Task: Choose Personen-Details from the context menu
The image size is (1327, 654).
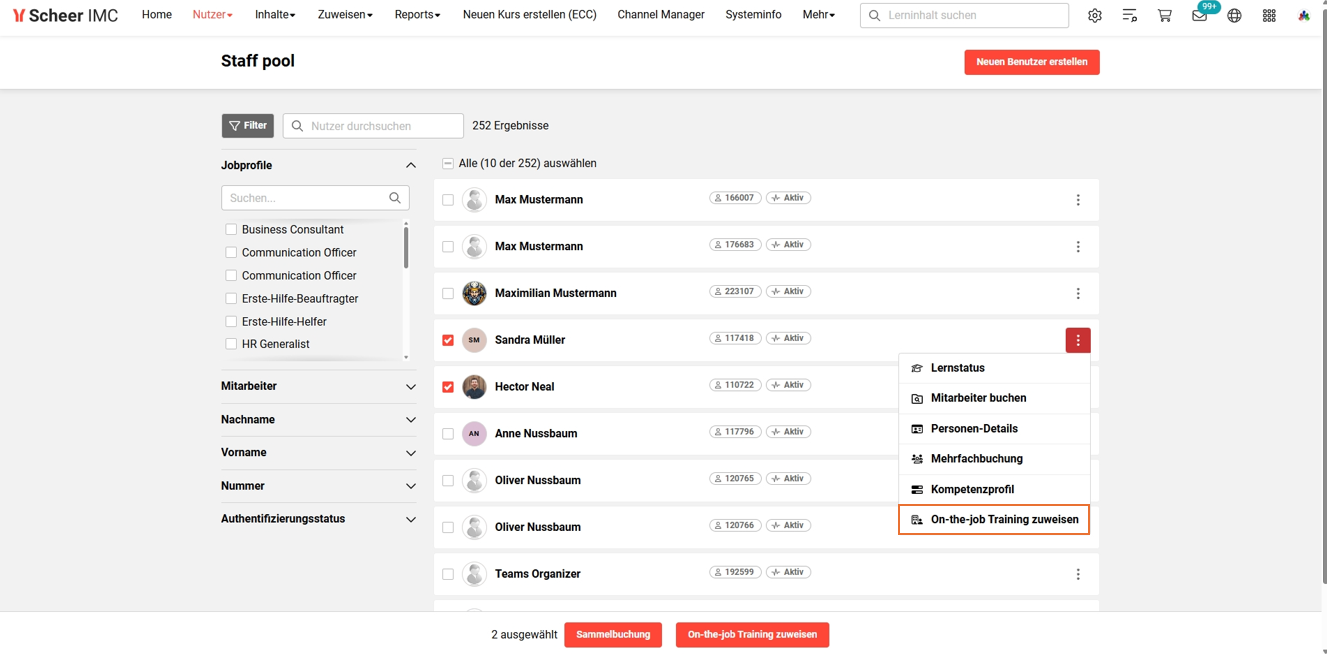Action: [994, 429]
